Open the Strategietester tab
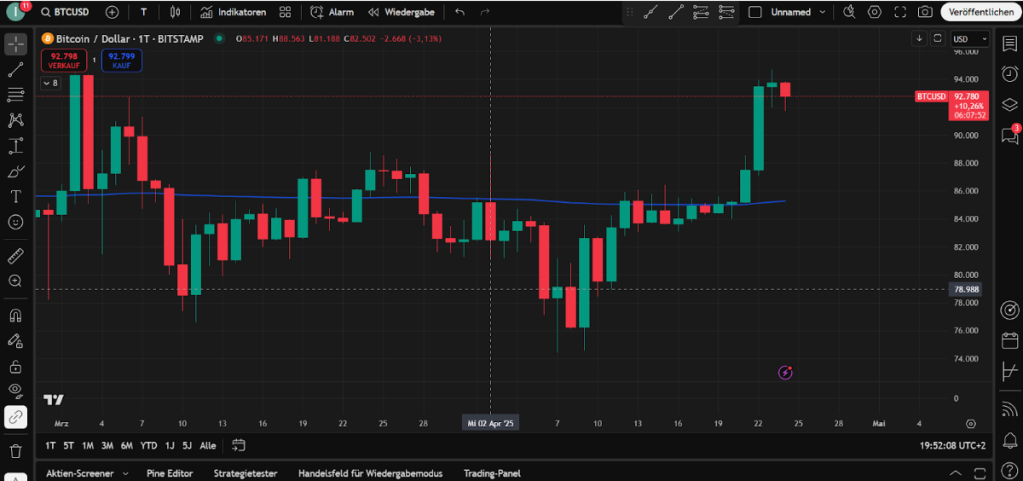The image size is (1023, 481). (245, 473)
